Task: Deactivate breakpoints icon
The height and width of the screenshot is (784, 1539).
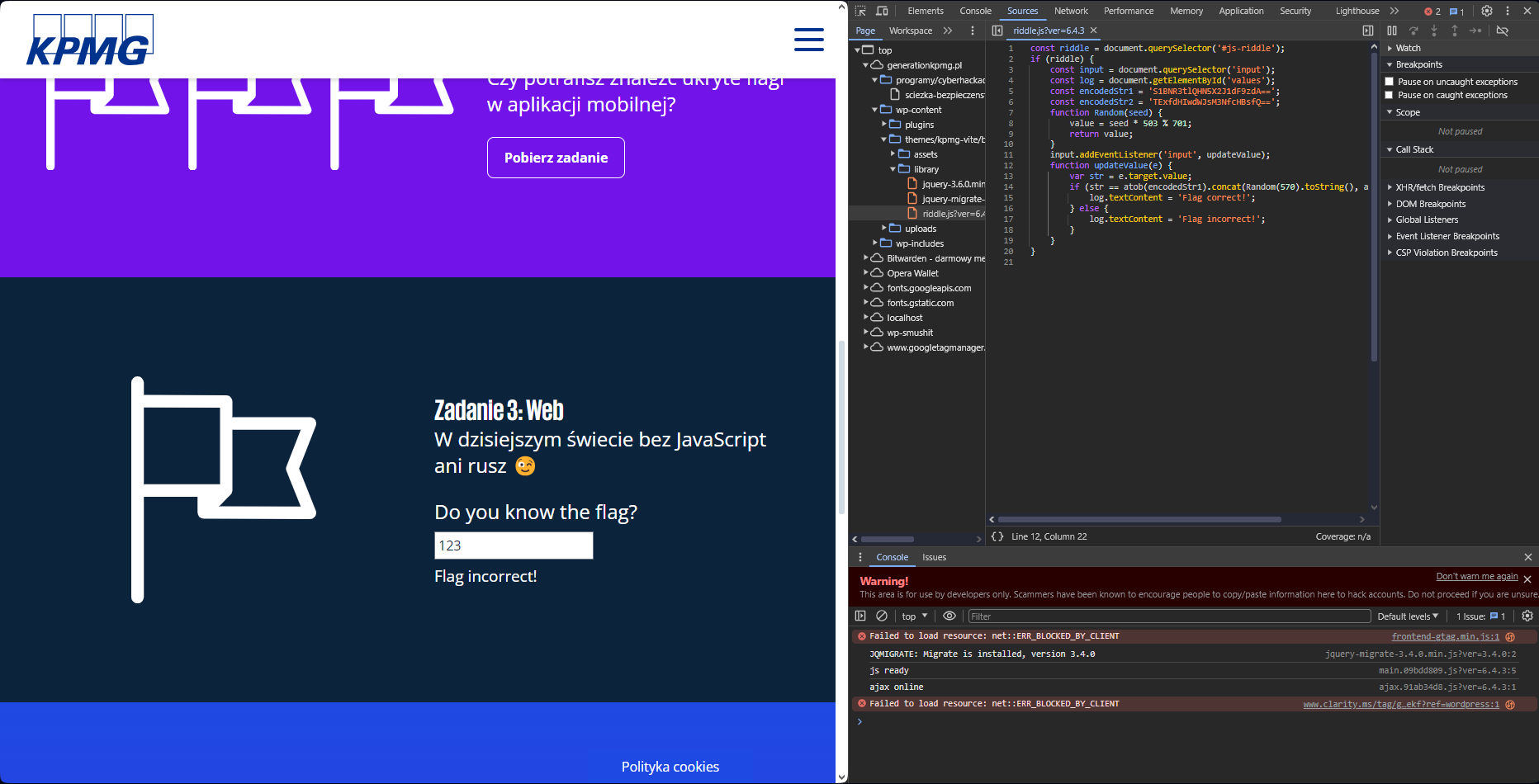Action: pos(1503,31)
